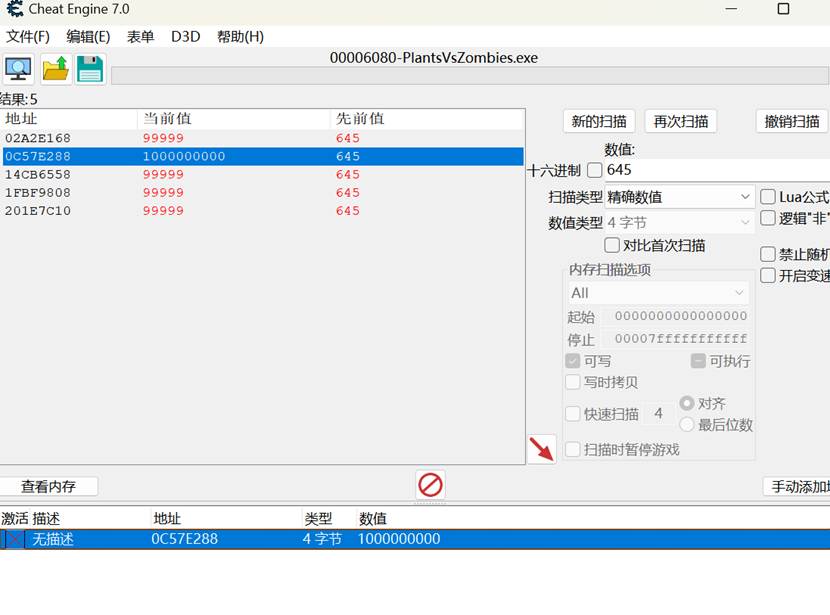Screen dimensions: 830x615
Task: Open the 数值类型 4 字节 dropdown
Action: click(680, 222)
